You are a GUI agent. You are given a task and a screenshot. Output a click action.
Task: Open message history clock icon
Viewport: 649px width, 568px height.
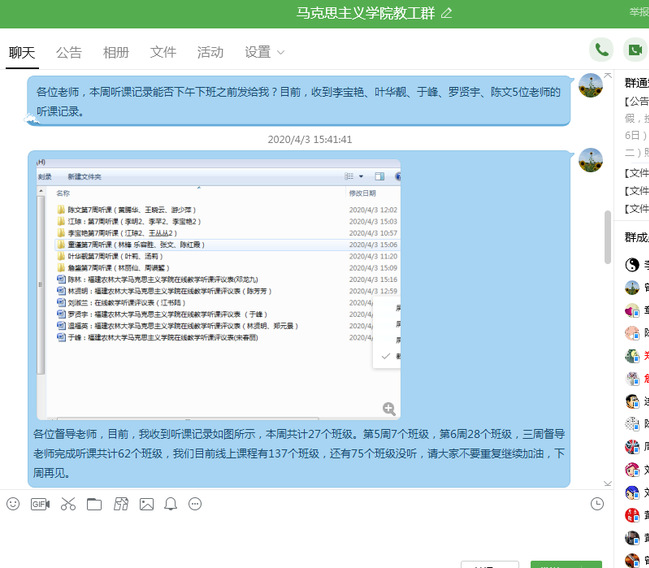pos(597,504)
